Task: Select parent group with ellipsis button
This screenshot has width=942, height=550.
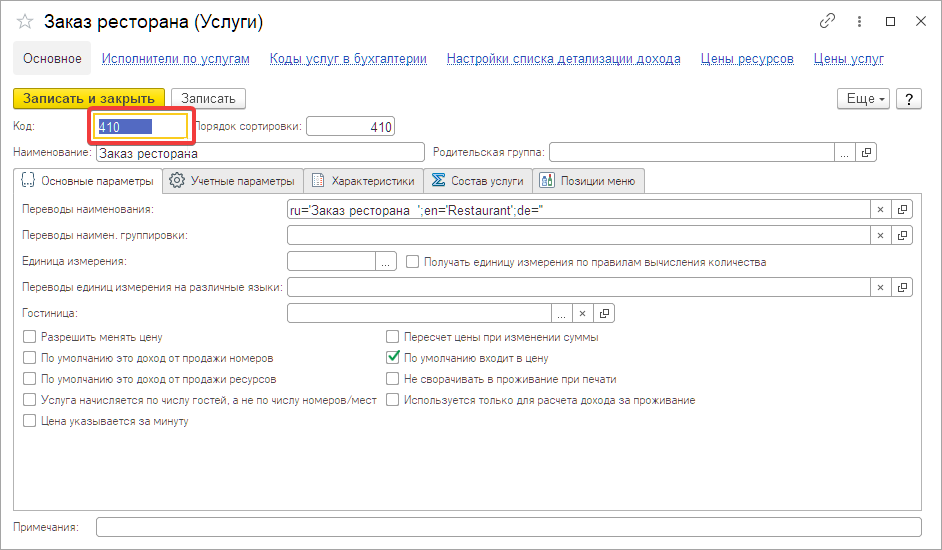Action: point(845,153)
